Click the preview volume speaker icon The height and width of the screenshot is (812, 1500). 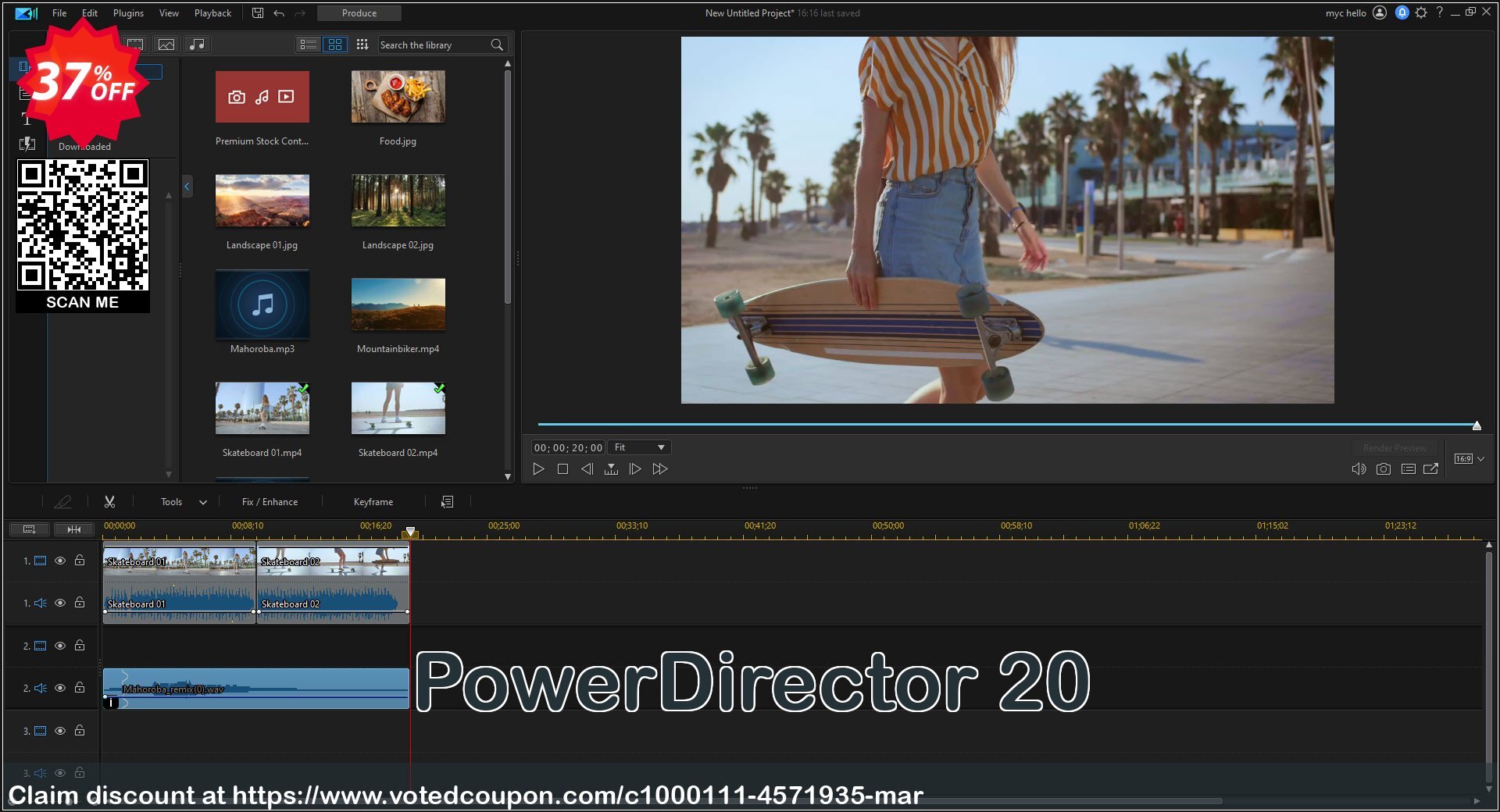click(1359, 469)
